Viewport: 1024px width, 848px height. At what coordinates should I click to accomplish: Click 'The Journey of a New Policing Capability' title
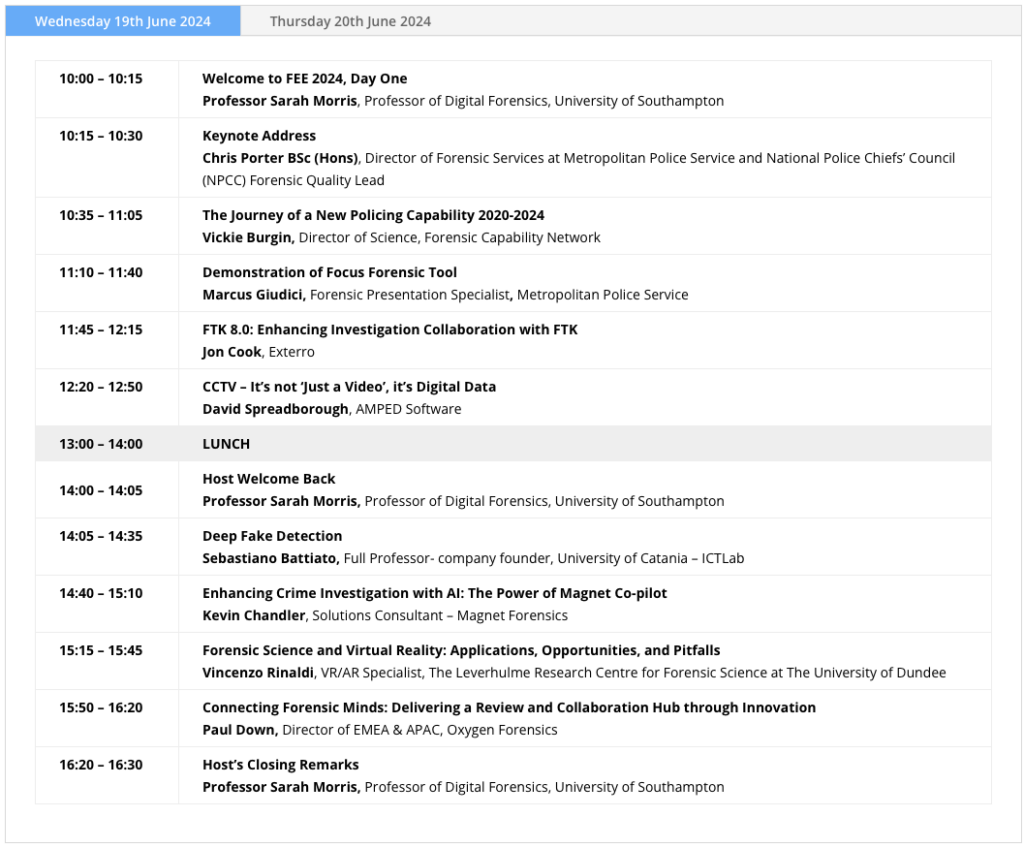click(x=373, y=215)
